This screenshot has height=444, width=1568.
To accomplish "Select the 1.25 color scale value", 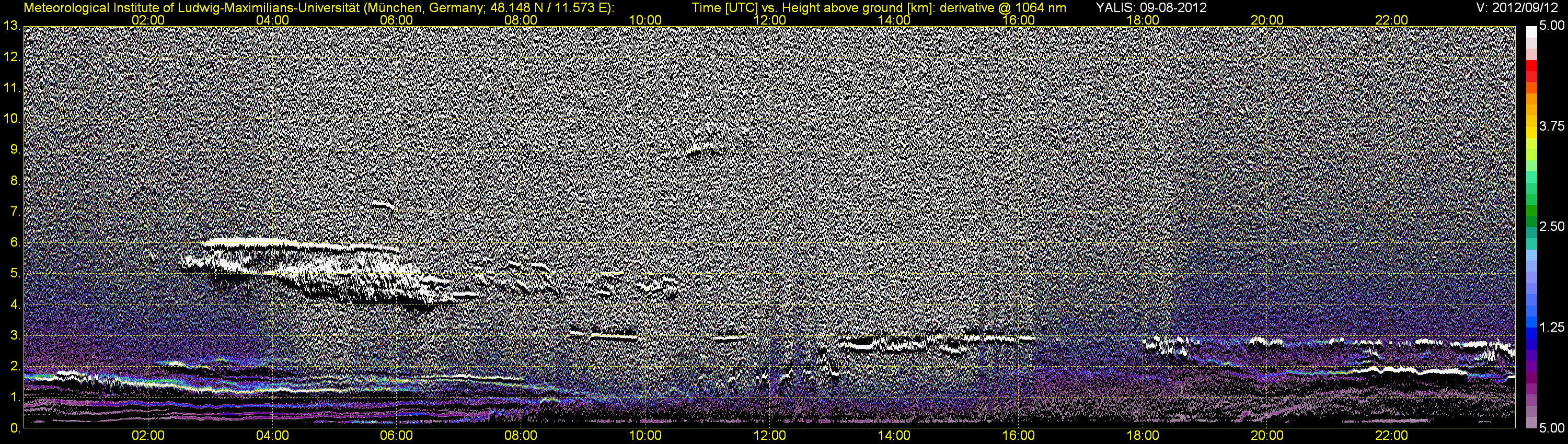I will coord(1552,327).
